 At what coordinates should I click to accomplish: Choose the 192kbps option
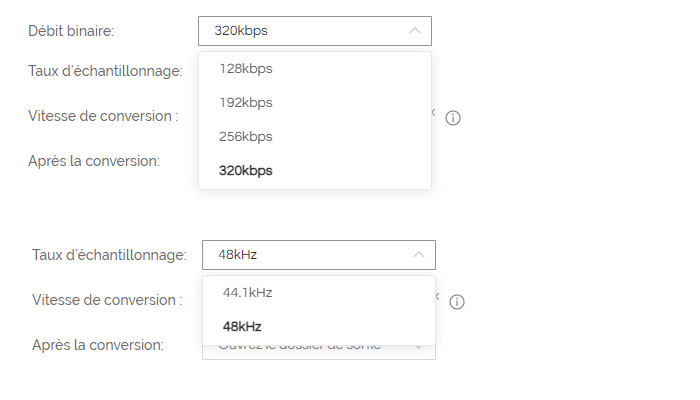pos(246,103)
